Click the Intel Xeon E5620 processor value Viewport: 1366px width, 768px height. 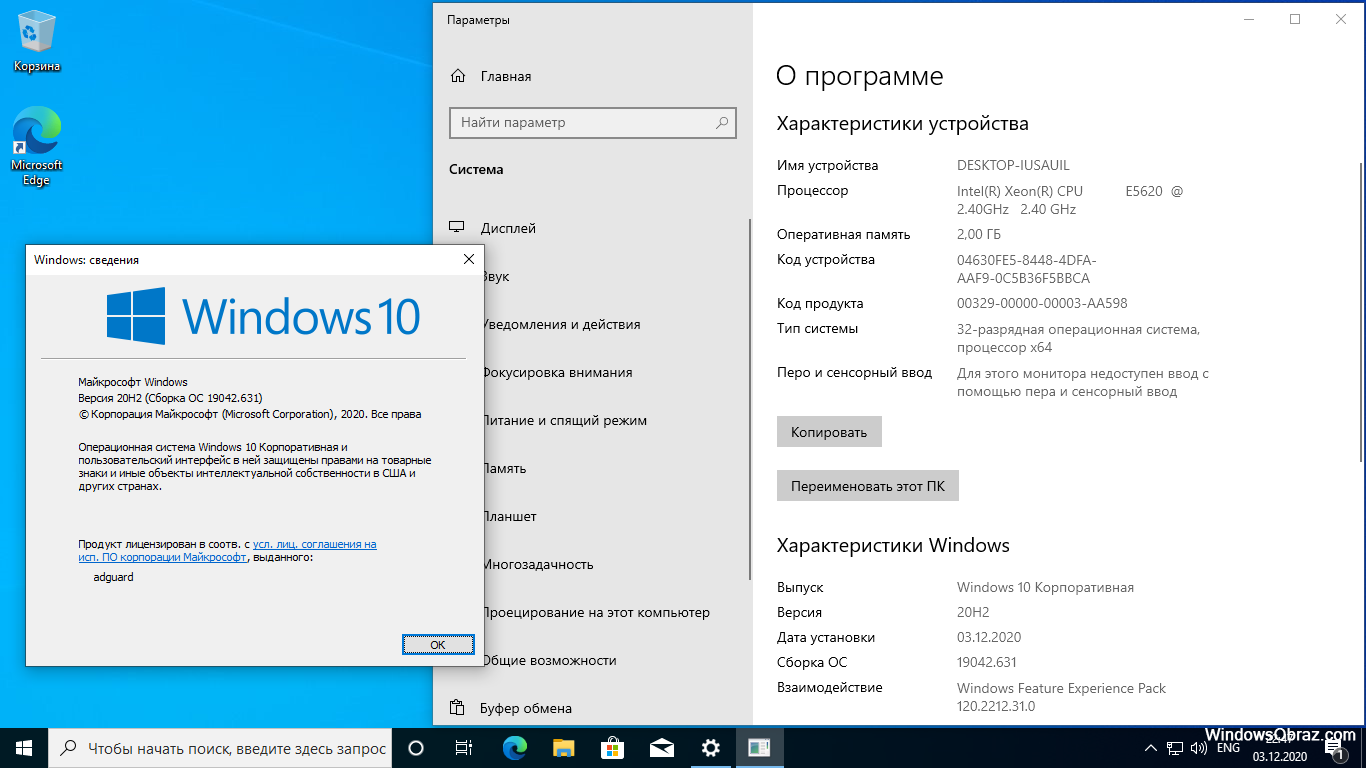point(1070,200)
